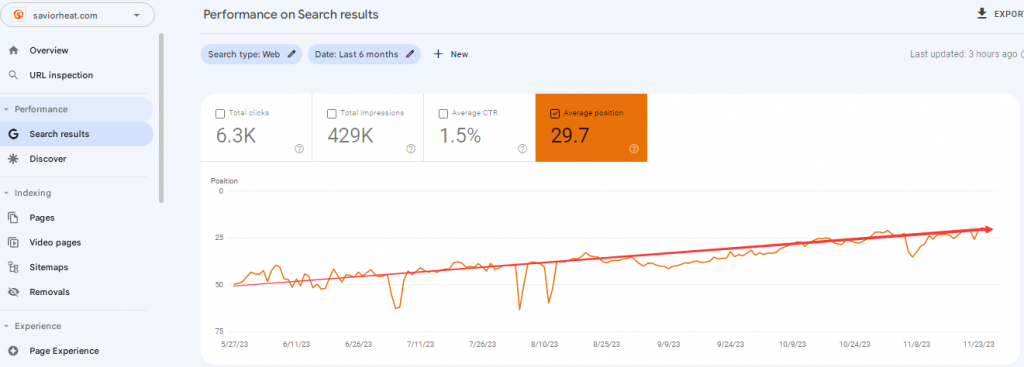The image size is (1024, 367).
Task: Edit the Date: Last 6 months filter
Action: point(364,54)
